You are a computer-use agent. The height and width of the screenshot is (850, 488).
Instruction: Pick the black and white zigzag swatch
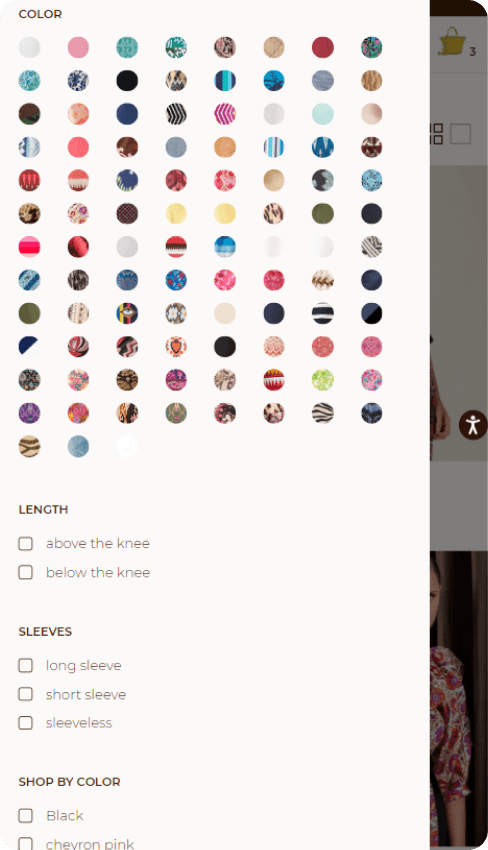pos(176,114)
